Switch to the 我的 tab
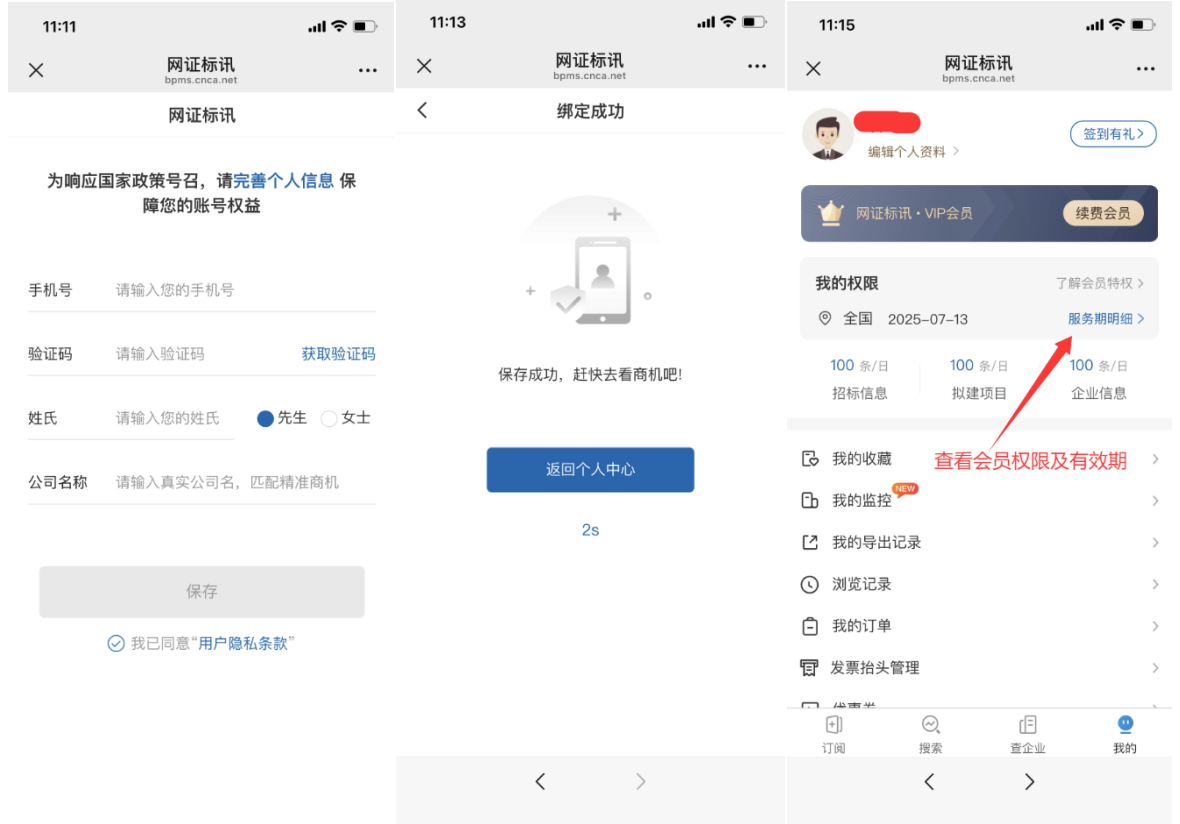 [1124, 733]
